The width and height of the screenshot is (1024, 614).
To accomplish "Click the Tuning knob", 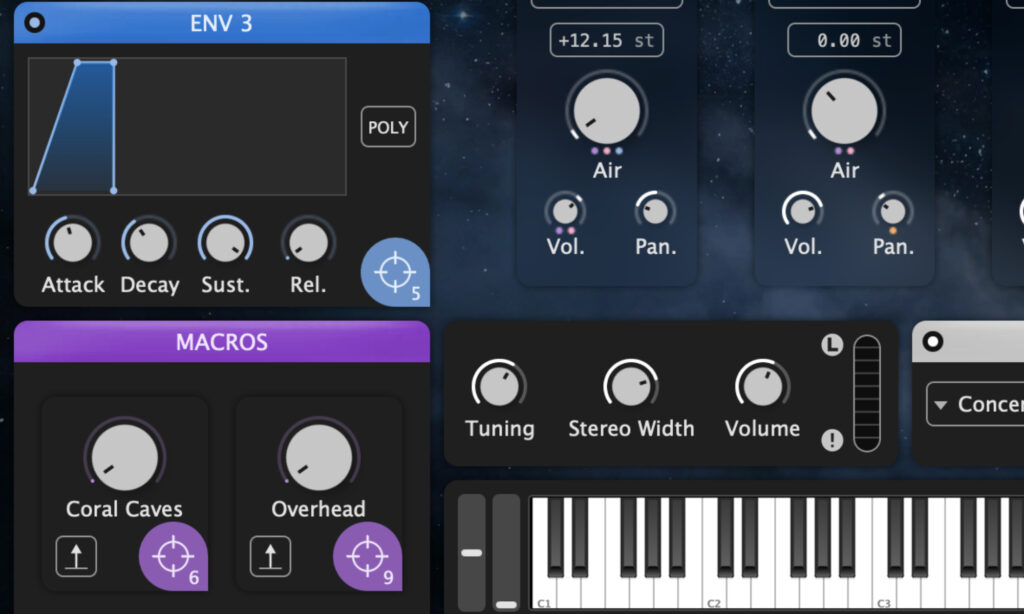I will [x=499, y=386].
